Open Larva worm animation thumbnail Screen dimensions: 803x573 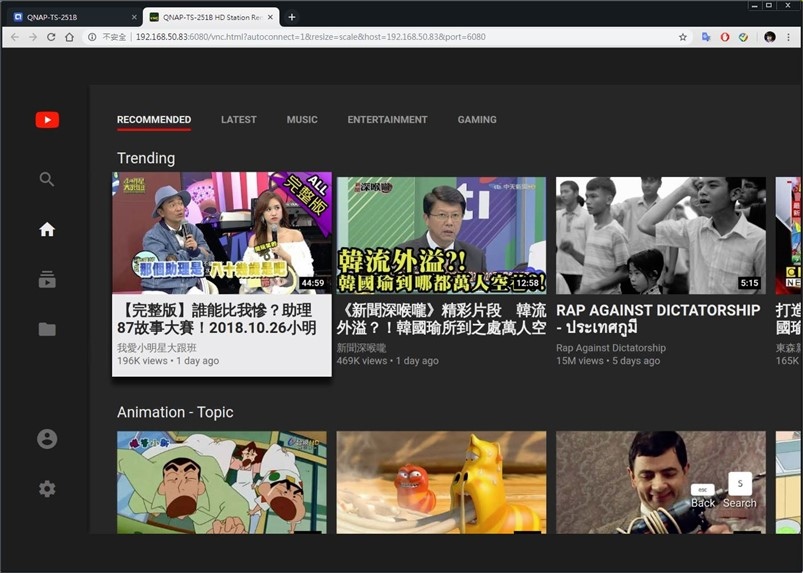click(441, 482)
